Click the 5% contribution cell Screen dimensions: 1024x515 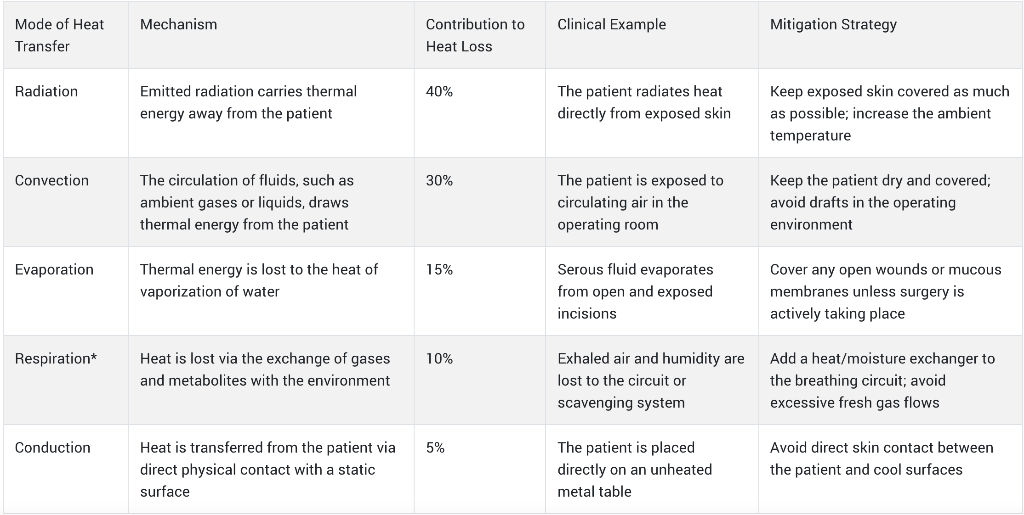(x=435, y=447)
